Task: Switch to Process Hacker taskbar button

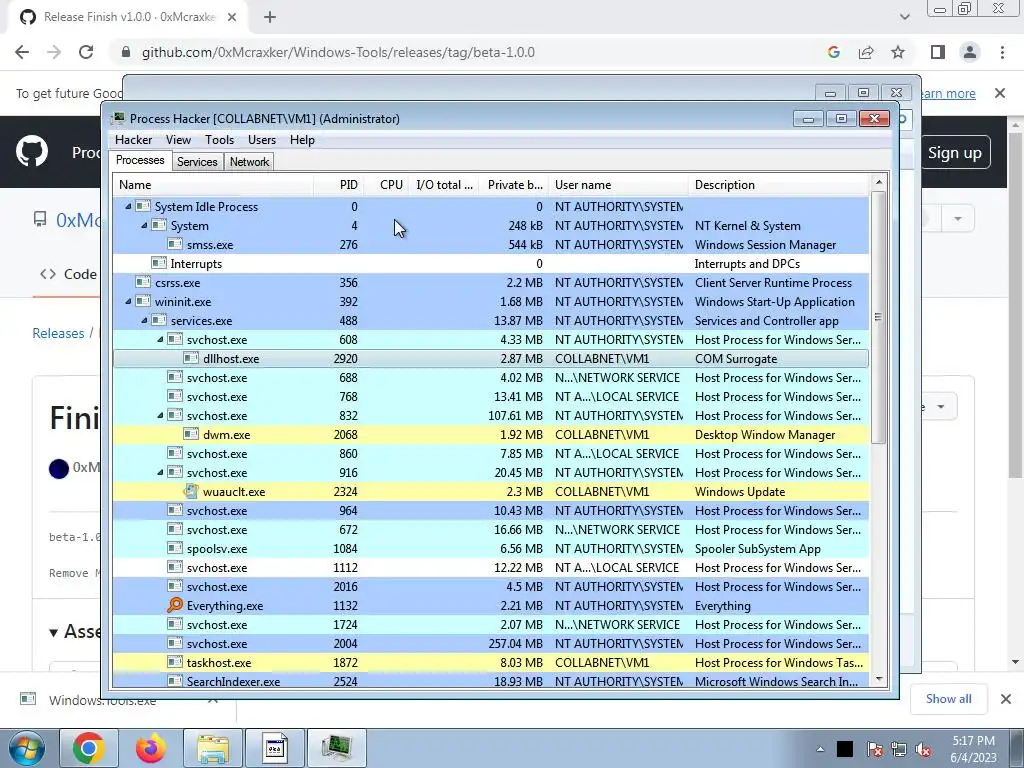Action: click(337, 748)
